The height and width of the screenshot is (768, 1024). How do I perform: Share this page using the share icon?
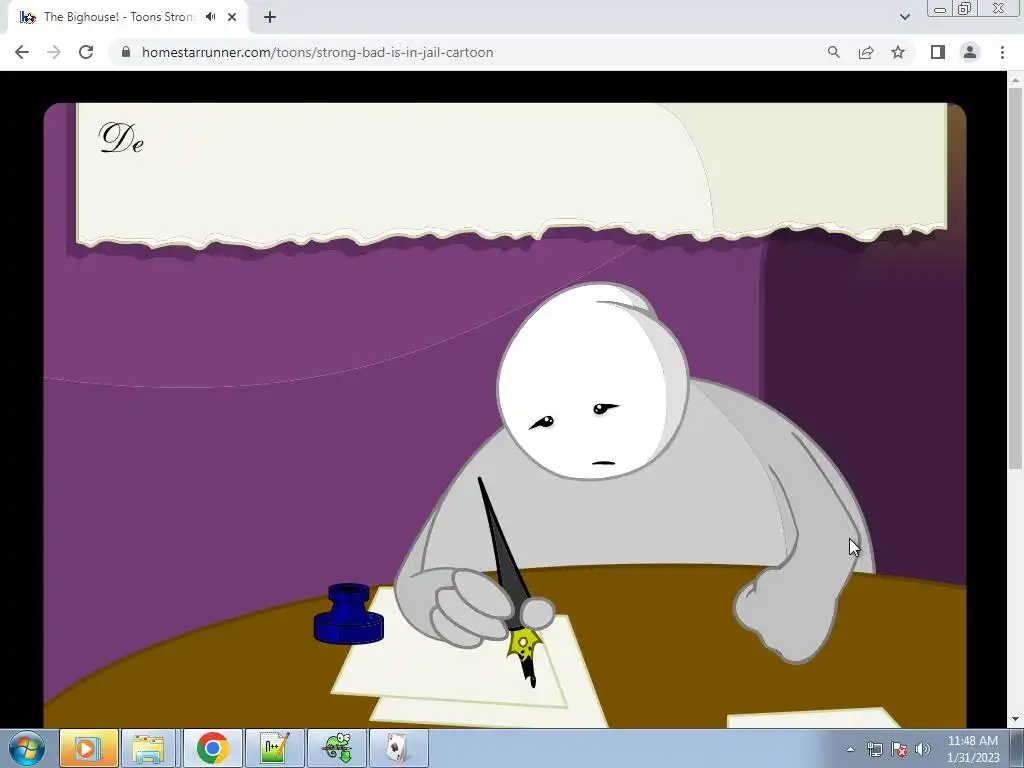(x=866, y=52)
